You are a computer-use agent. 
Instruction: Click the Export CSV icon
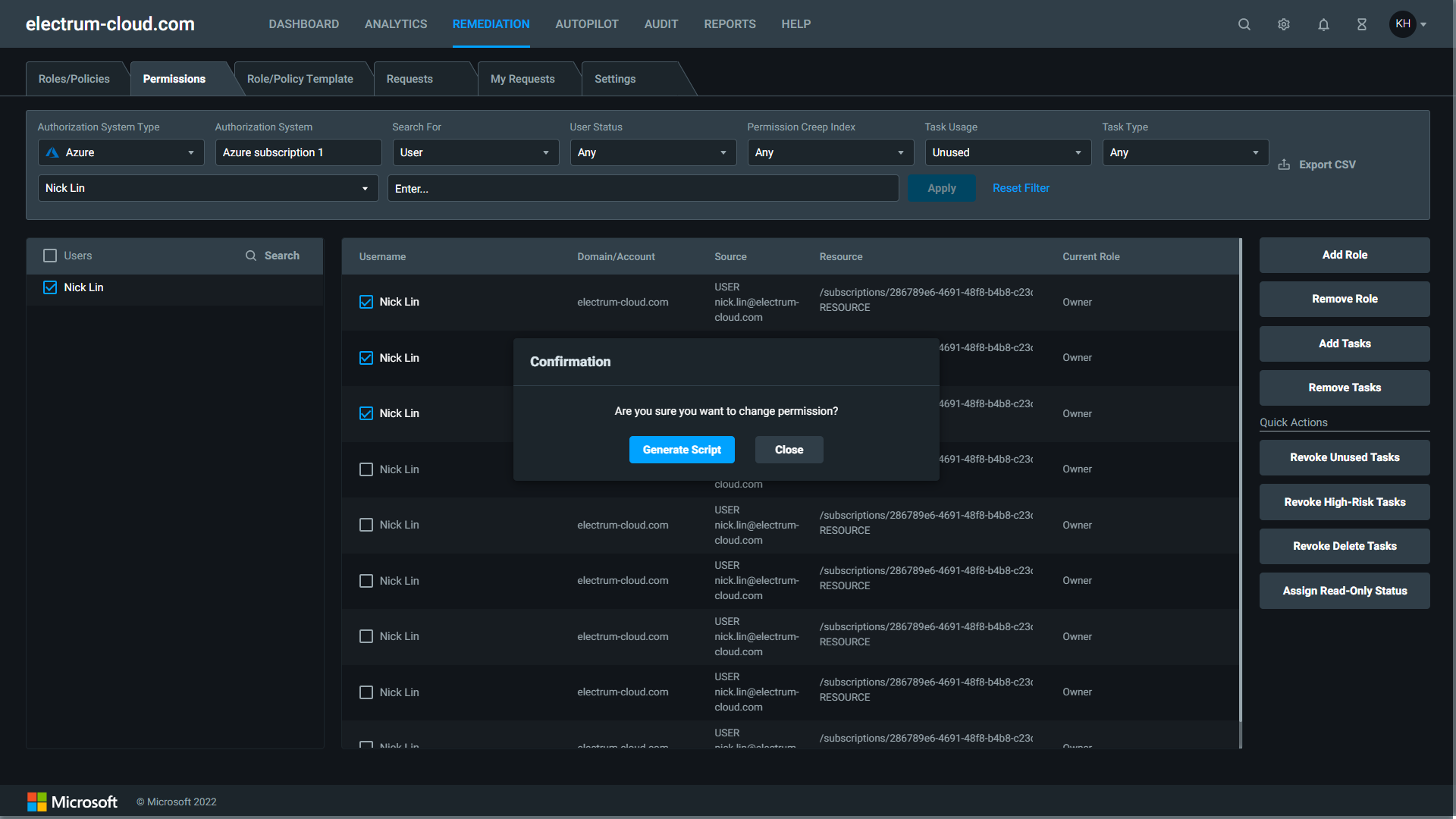pyautogui.click(x=1284, y=165)
